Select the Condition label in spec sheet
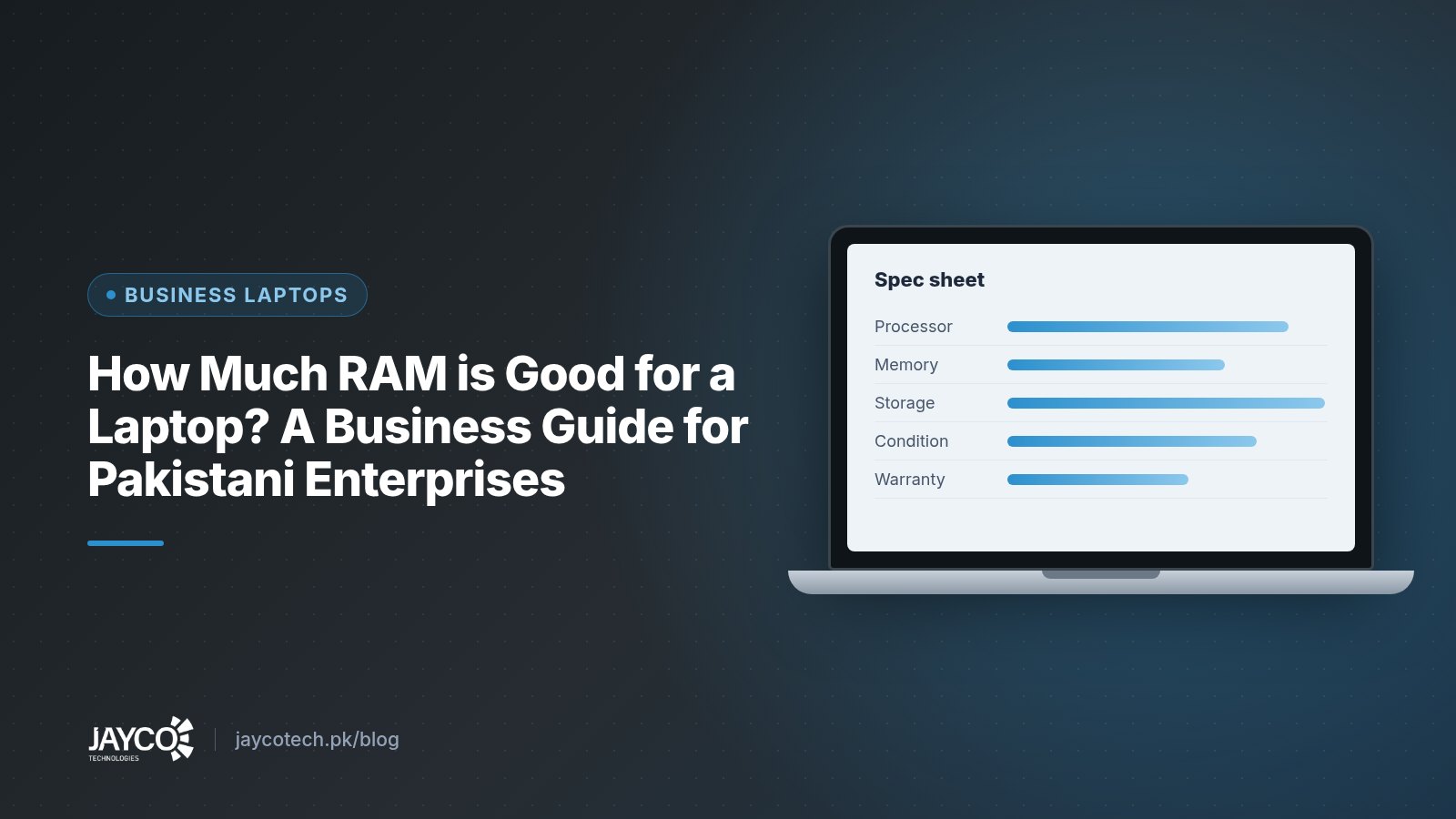The width and height of the screenshot is (1456, 819). [x=911, y=441]
